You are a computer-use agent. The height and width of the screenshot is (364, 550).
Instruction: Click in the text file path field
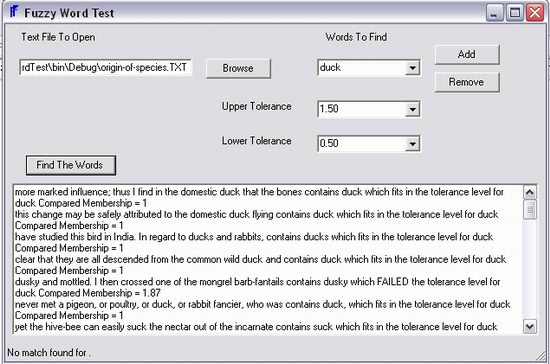(105, 67)
